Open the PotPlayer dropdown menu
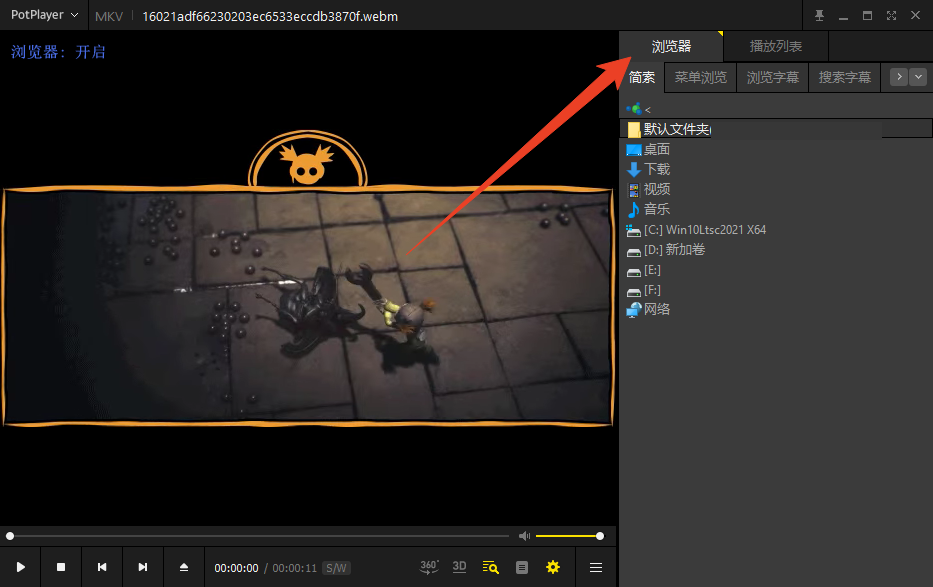This screenshot has width=933, height=587. (x=44, y=16)
